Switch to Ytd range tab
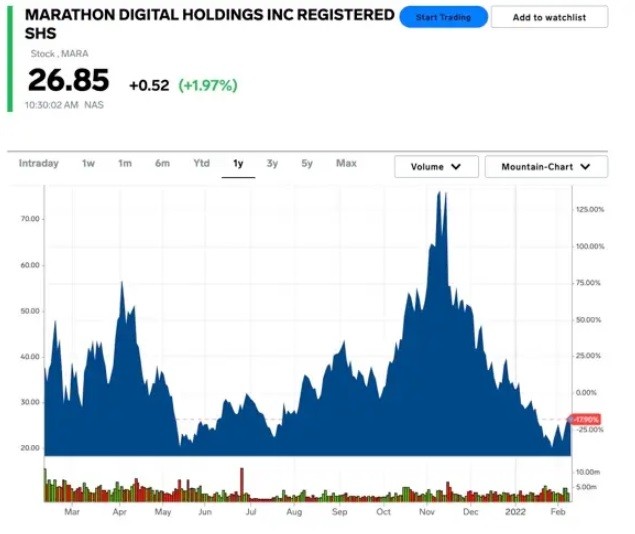Screen dimensions: 635x534 [x=201, y=163]
